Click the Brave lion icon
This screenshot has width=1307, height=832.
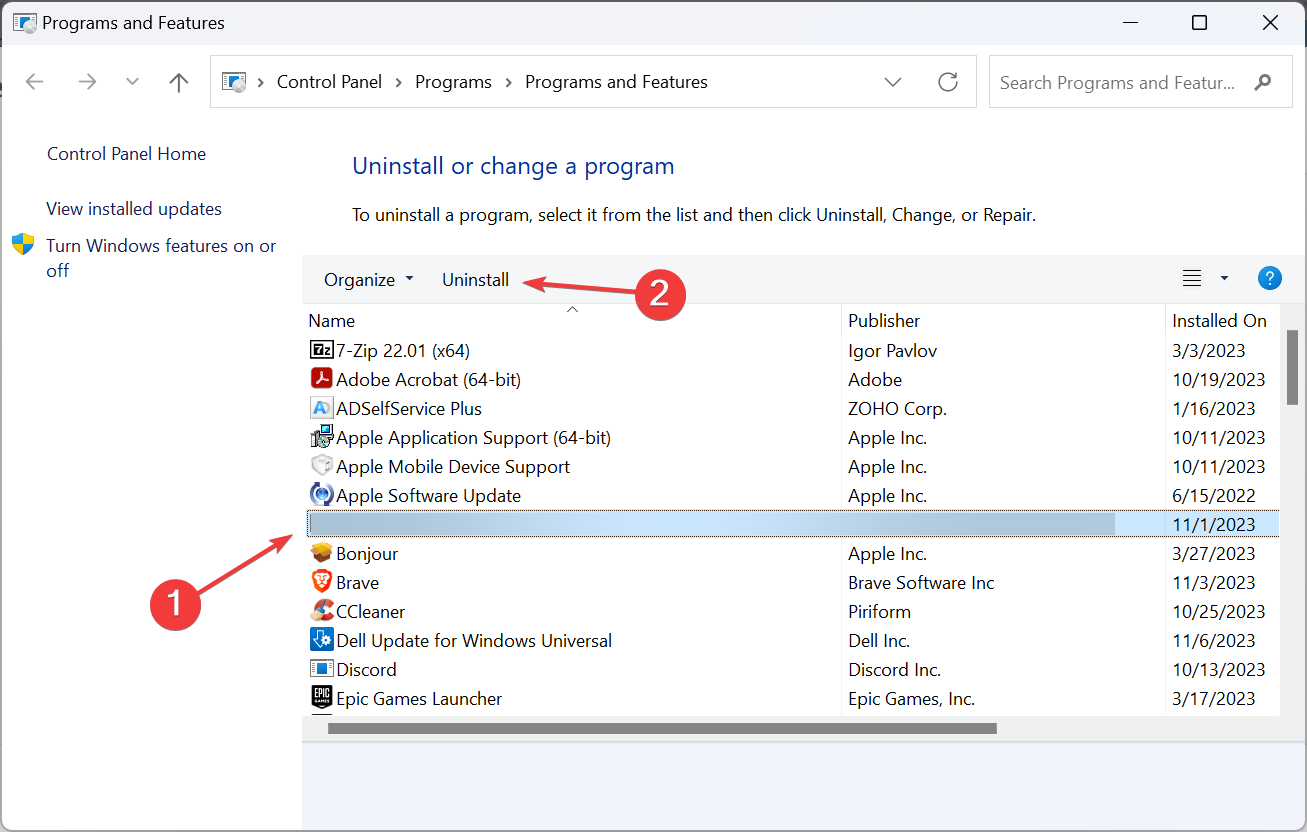point(321,582)
